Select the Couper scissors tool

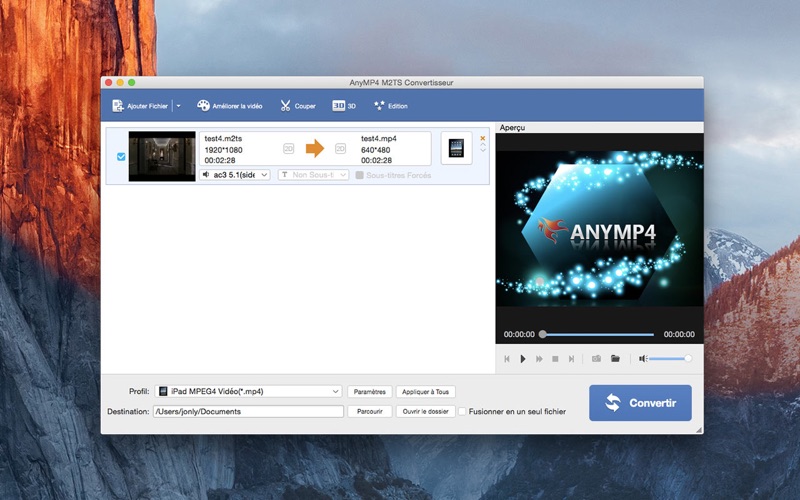click(297, 106)
